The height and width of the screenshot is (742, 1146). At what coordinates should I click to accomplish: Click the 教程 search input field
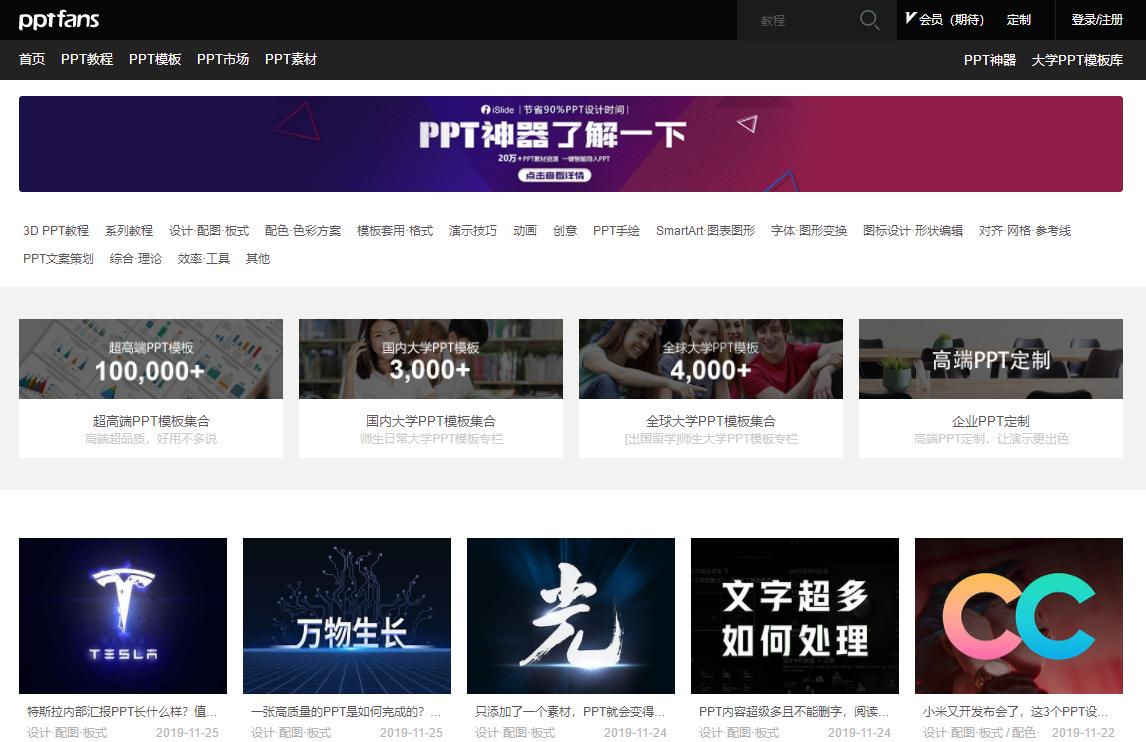(800, 20)
